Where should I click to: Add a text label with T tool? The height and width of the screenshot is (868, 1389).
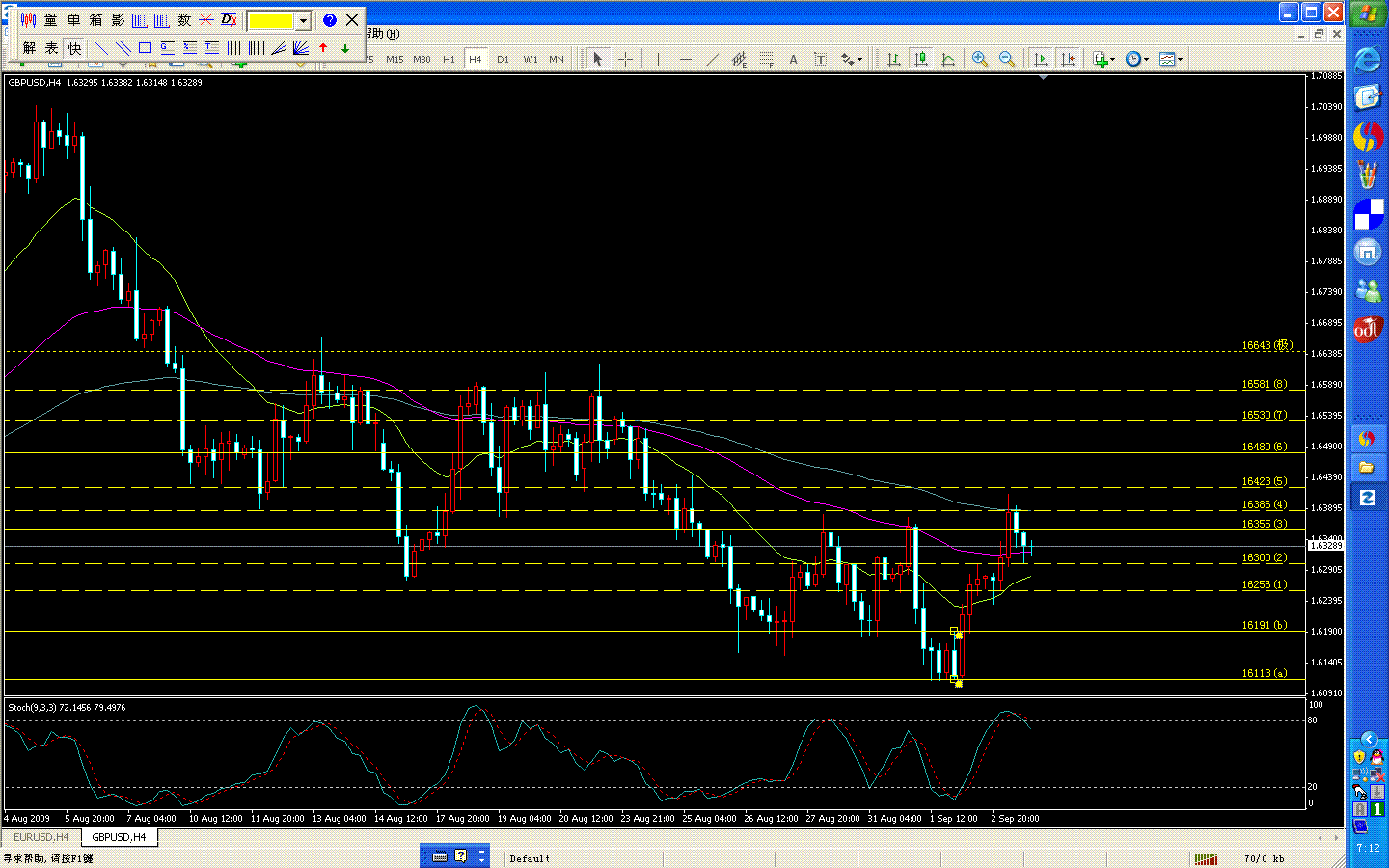(820, 59)
